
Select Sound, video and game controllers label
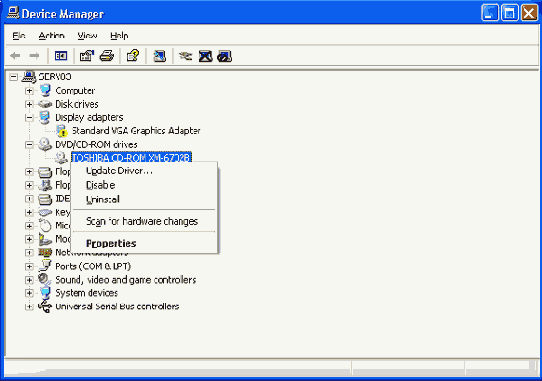[126, 279]
